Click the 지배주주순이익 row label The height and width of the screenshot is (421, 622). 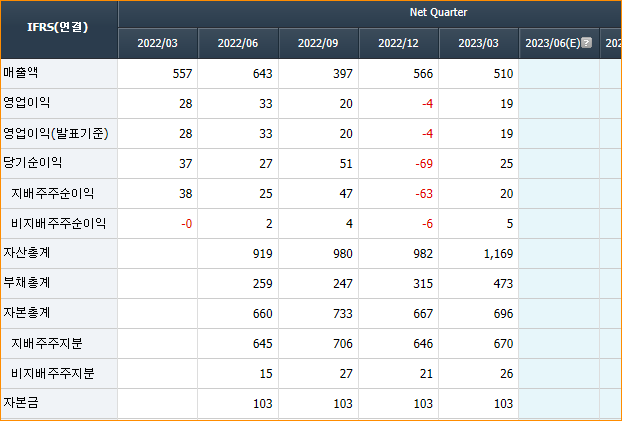click(x=52, y=193)
